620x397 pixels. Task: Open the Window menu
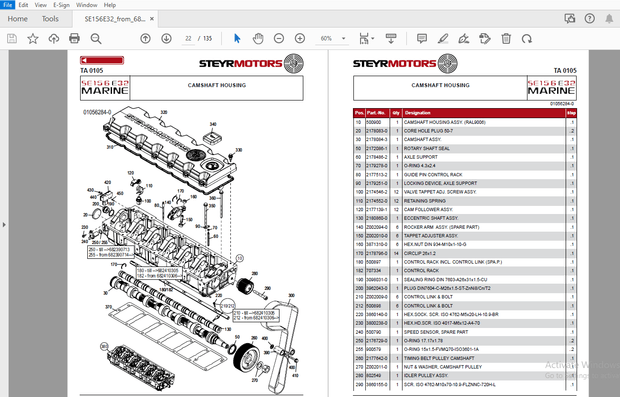(x=87, y=5)
